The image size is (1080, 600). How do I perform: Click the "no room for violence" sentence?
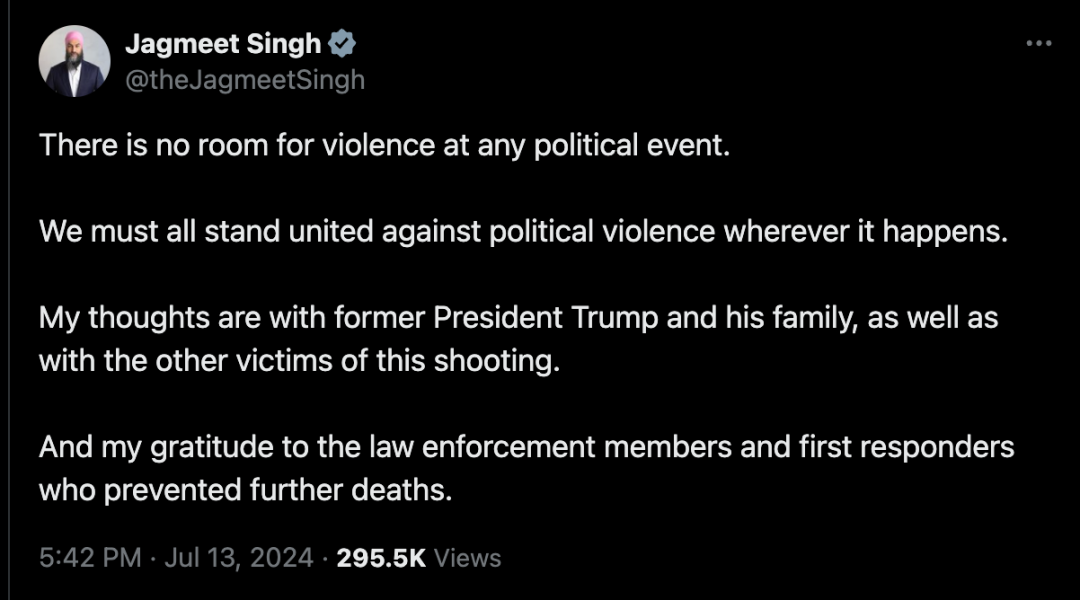[384, 145]
